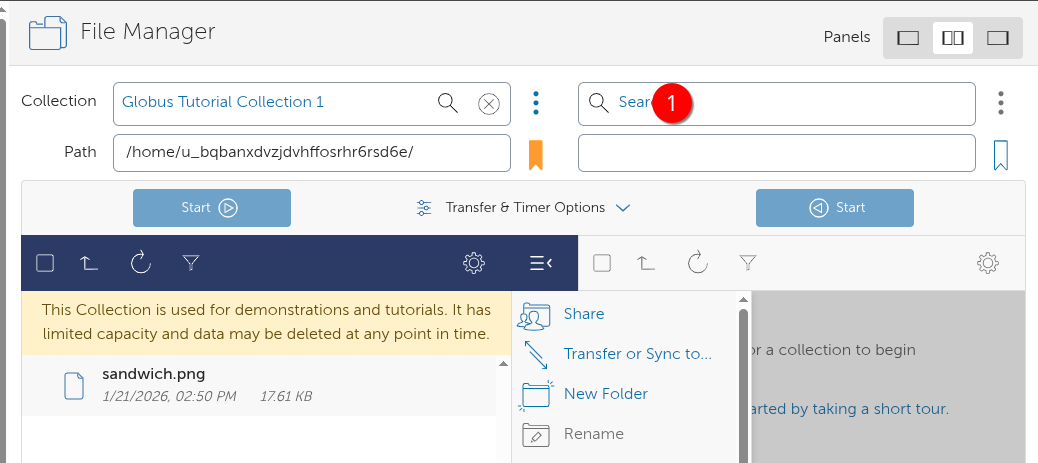The width and height of the screenshot is (1038, 463).
Task: Select all files checkbox in left panel
Action: pos(45,263)
